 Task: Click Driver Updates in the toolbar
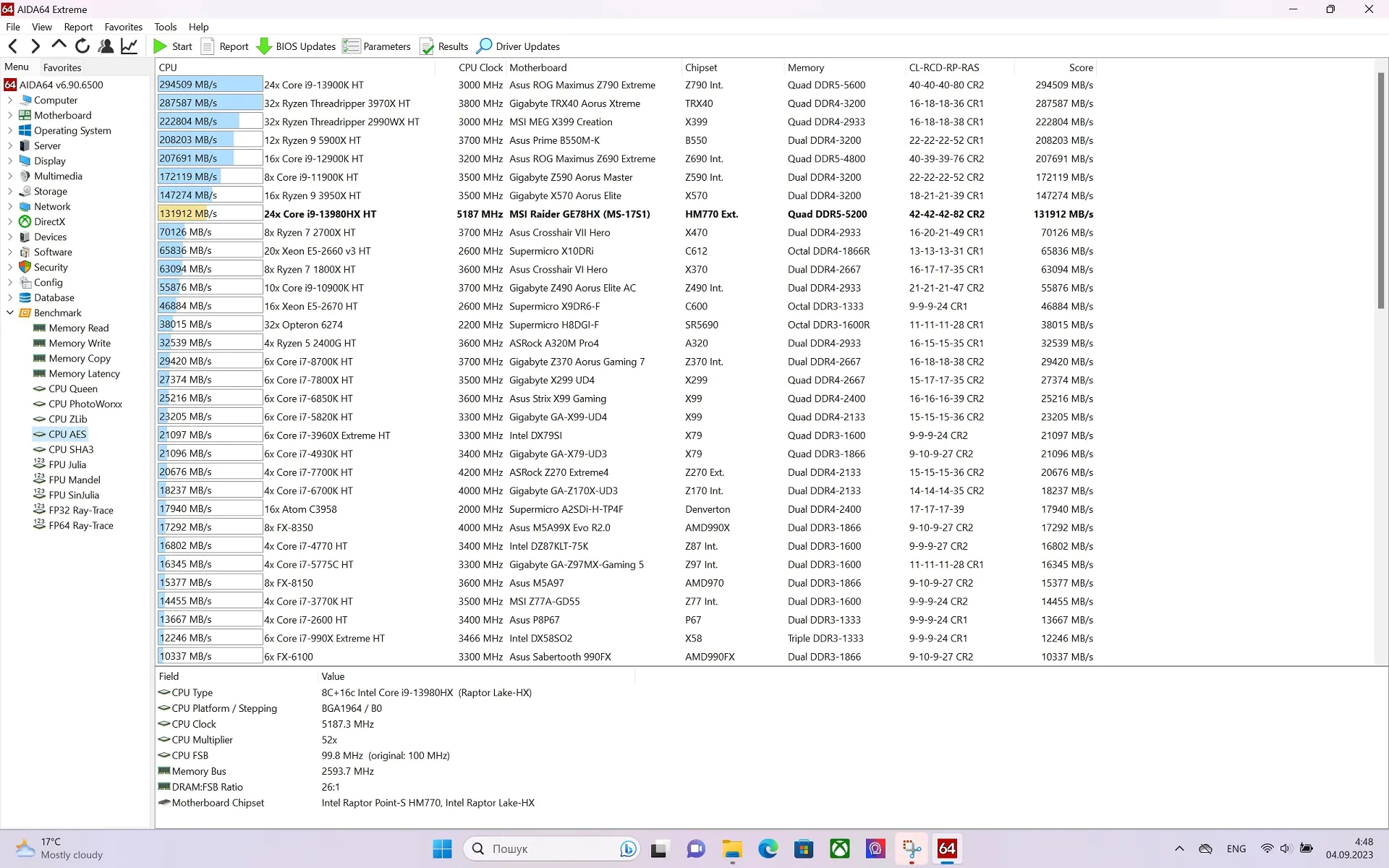(519, 46)
